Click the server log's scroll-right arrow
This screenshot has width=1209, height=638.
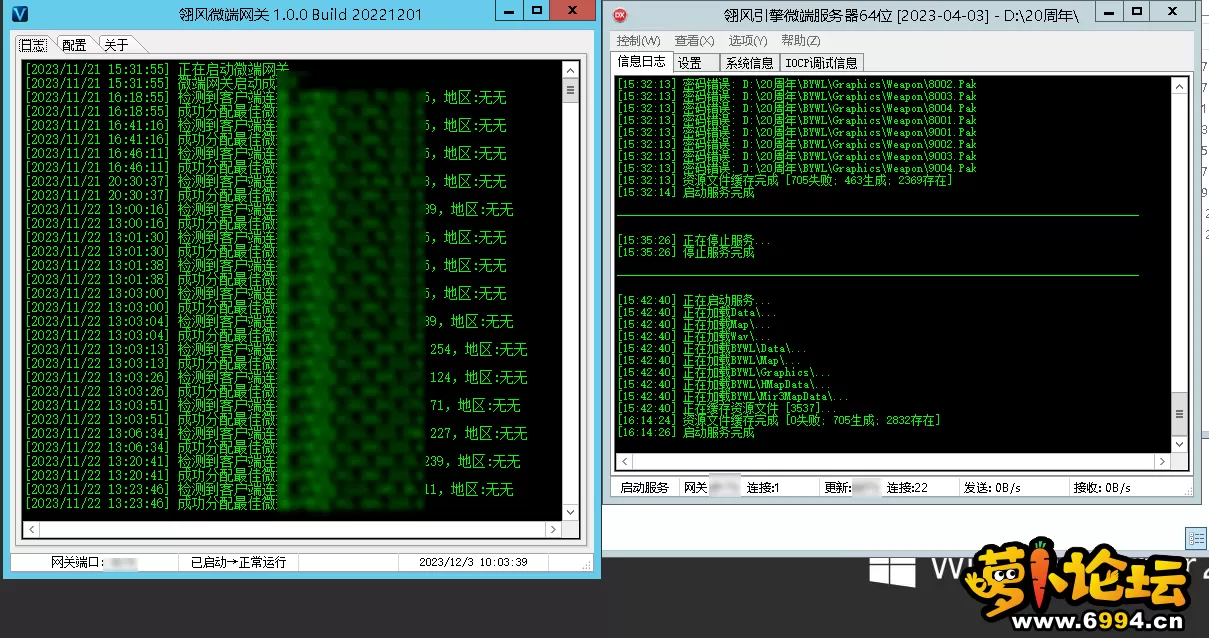coord(1162,461)
